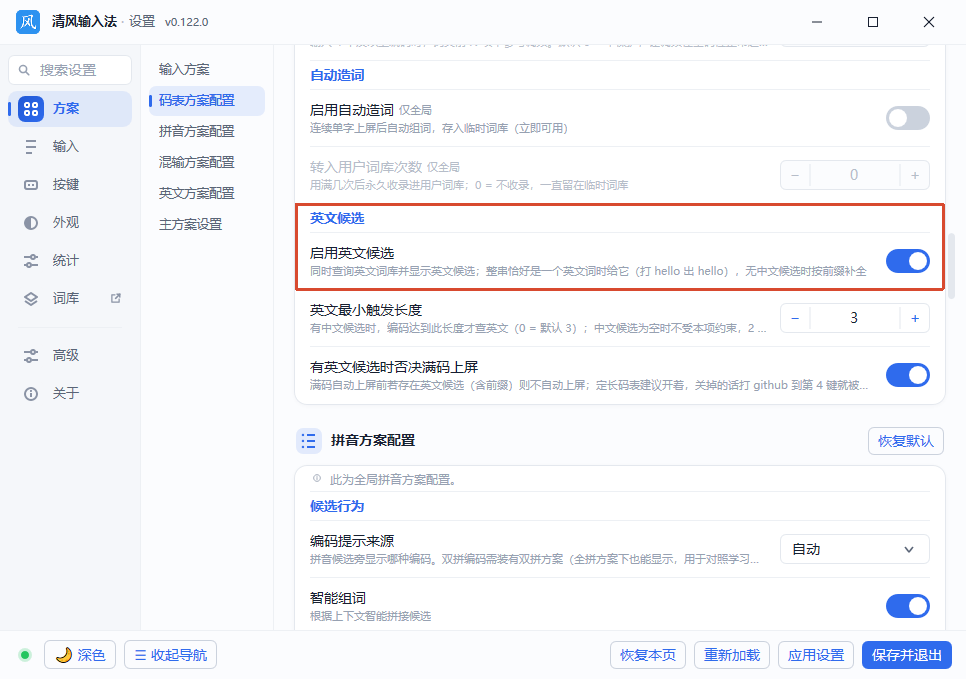Screen dimensions: 966x679
Task: Toggle 有英文候选时否决满码上屏 switch
Action: [907, 375]
